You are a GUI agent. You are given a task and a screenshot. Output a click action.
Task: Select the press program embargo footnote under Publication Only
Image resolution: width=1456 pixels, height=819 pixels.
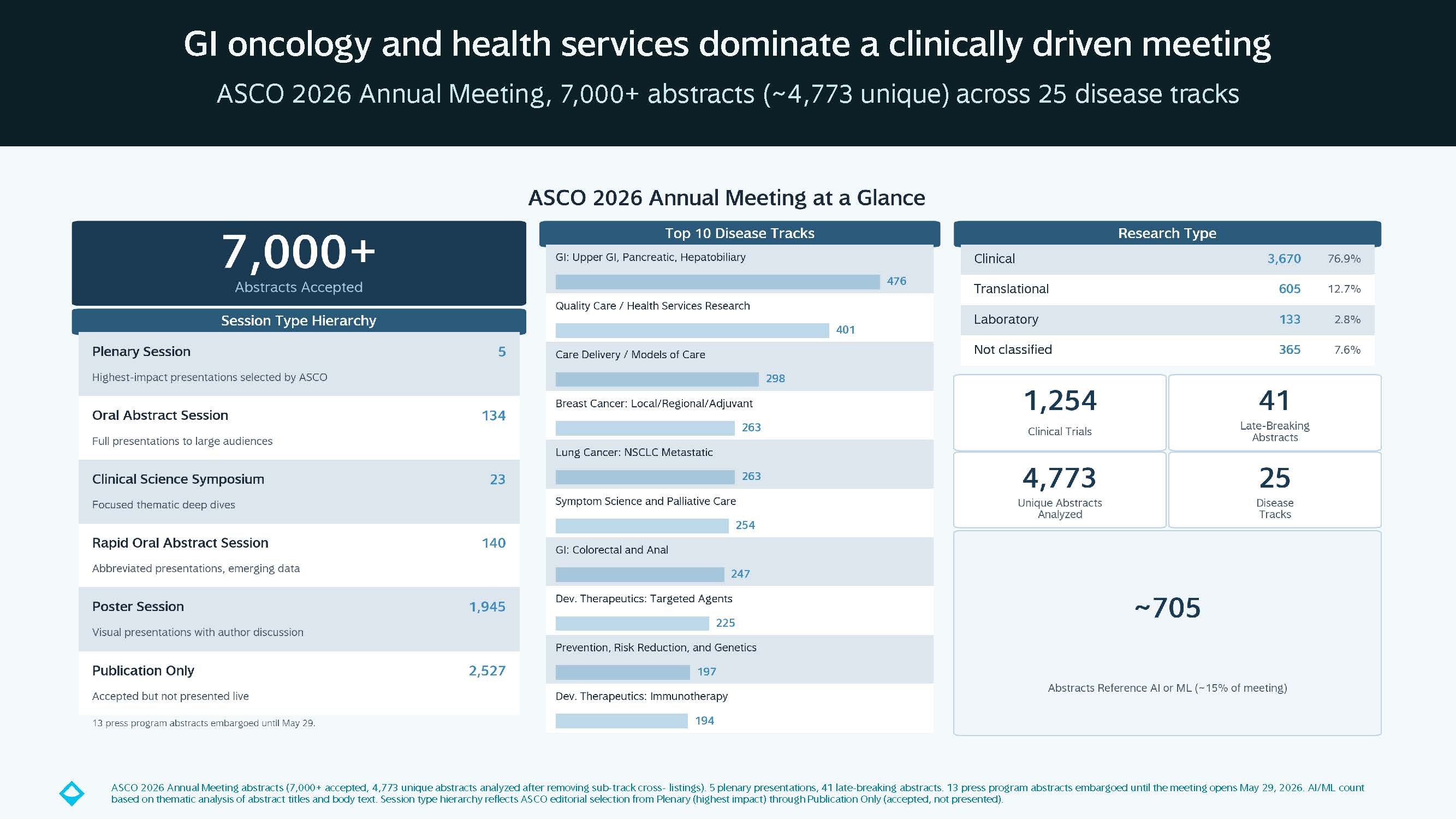coord(204,723)
